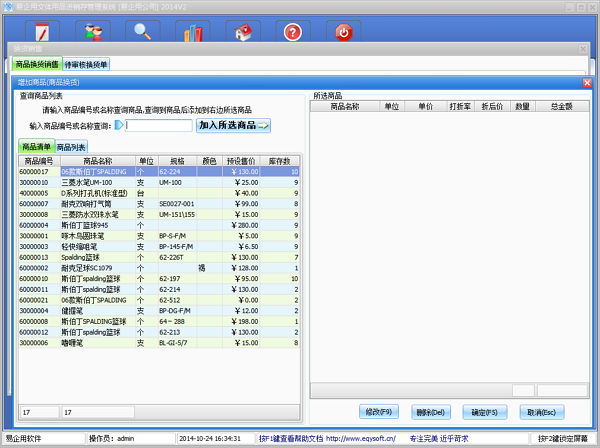
Task: Sort by 商品编号 column header
Action: (x=39, y=161)
